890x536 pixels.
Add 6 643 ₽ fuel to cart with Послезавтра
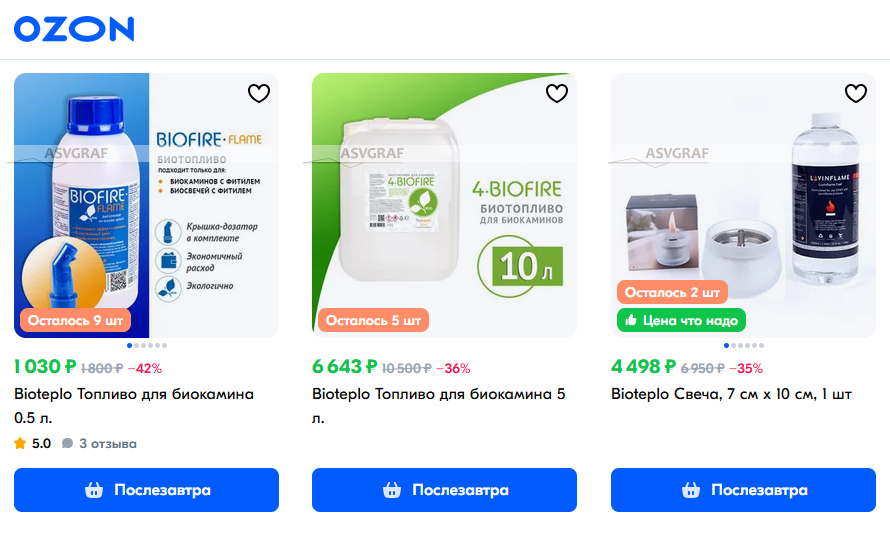pyautogui.click(x=444, y=490)
